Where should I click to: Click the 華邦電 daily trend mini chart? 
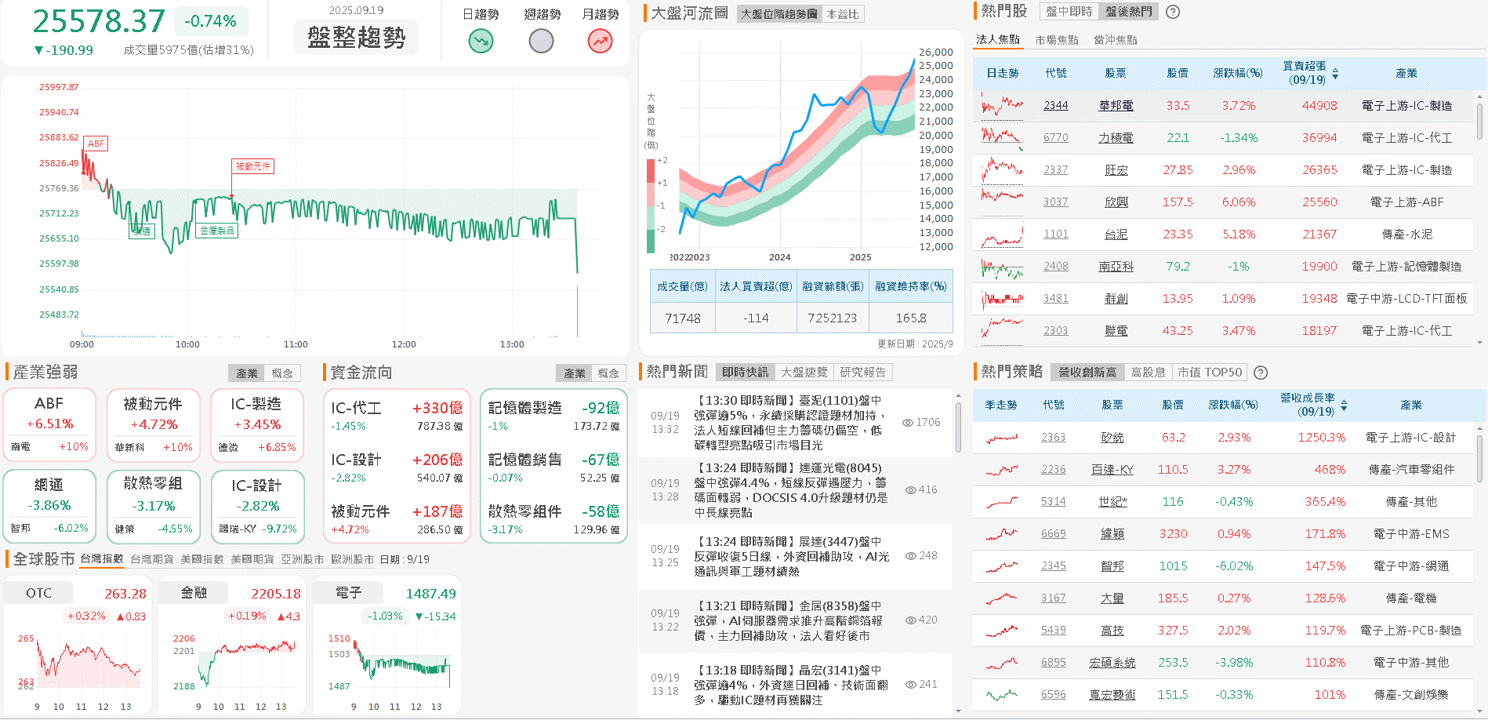coord(1003,105)
